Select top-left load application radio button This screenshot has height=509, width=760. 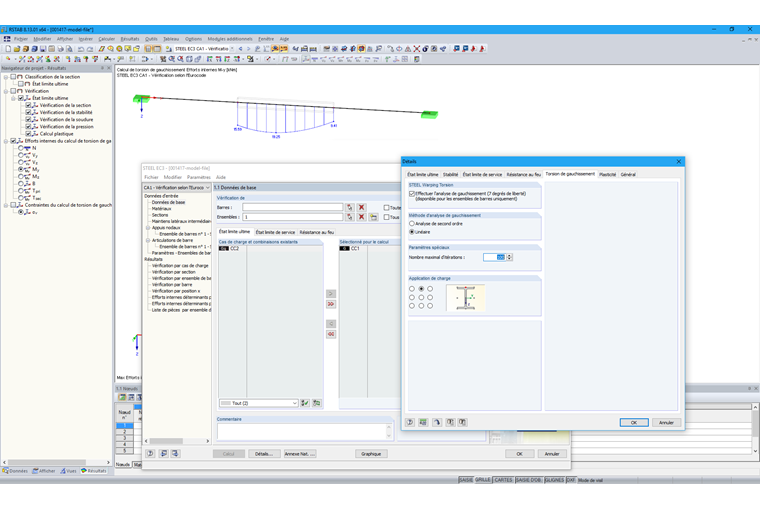coord(412,289)
